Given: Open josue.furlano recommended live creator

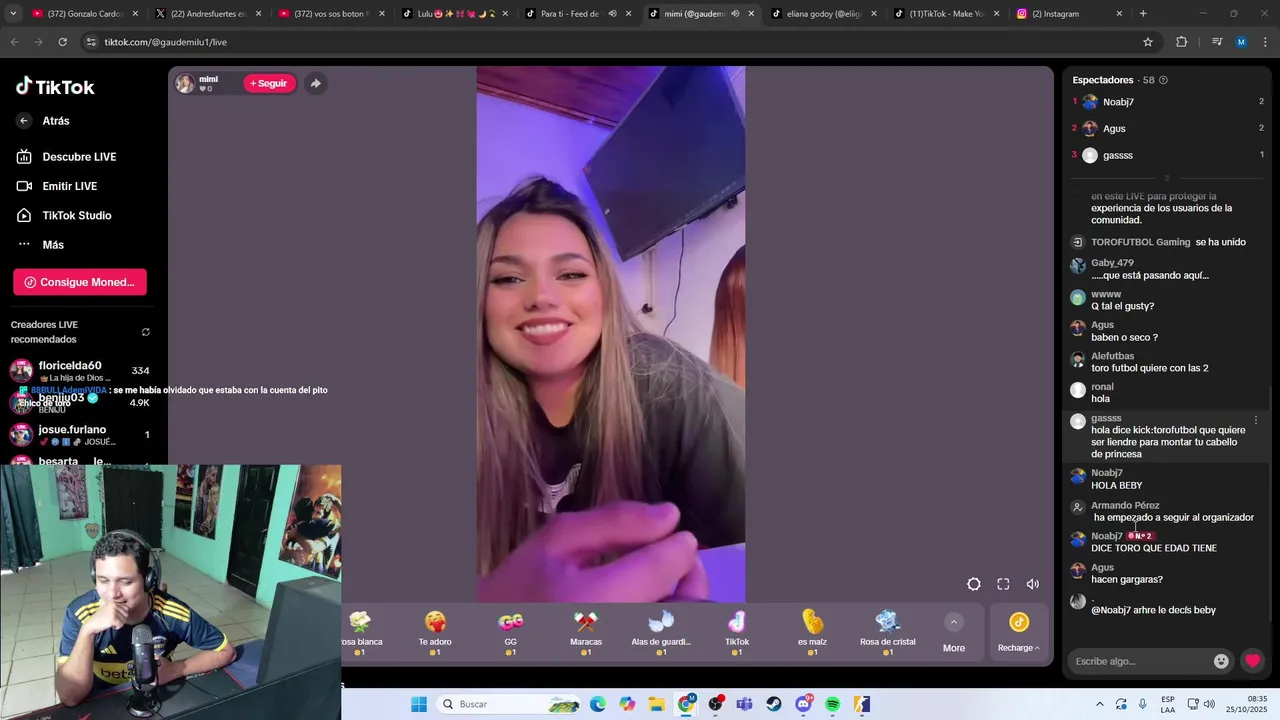Looking at the screenshot, I should tap(80, 435).
